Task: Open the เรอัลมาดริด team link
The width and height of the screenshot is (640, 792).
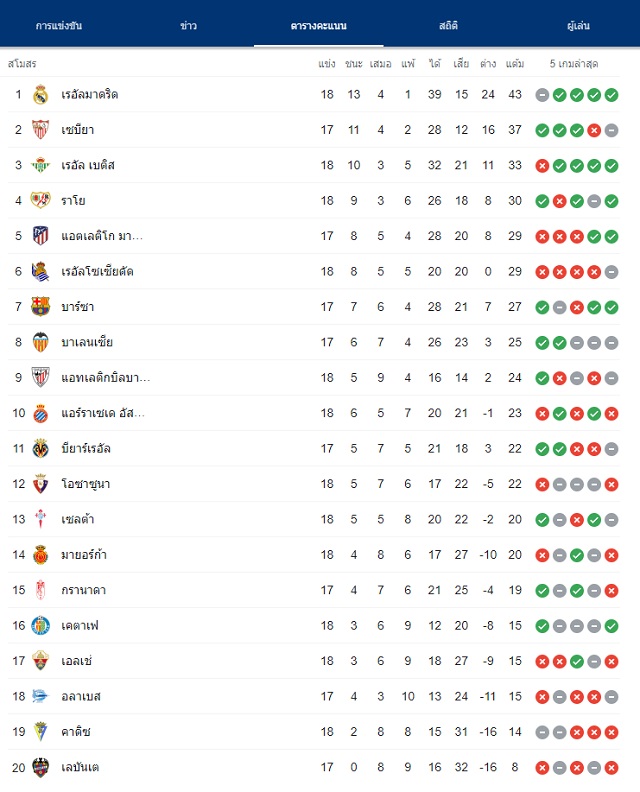Action: click(89, 94)
